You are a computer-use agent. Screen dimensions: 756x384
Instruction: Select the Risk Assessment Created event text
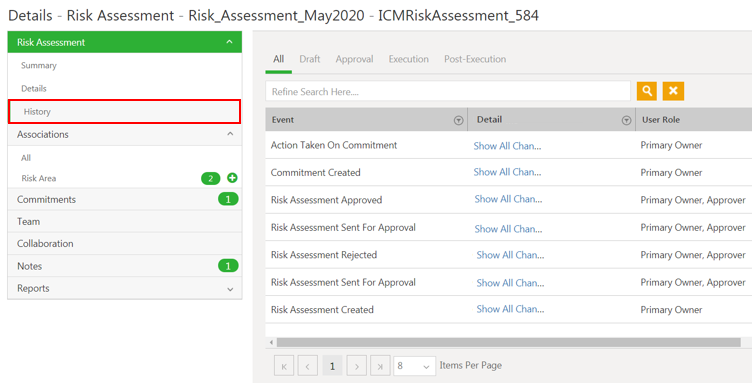point(322,310)
